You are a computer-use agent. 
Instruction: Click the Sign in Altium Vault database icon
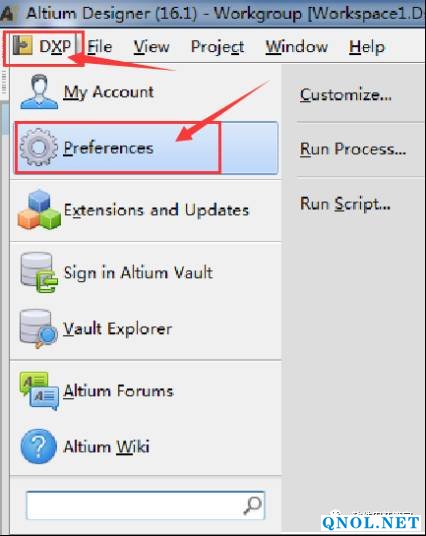tap(38, 272)
